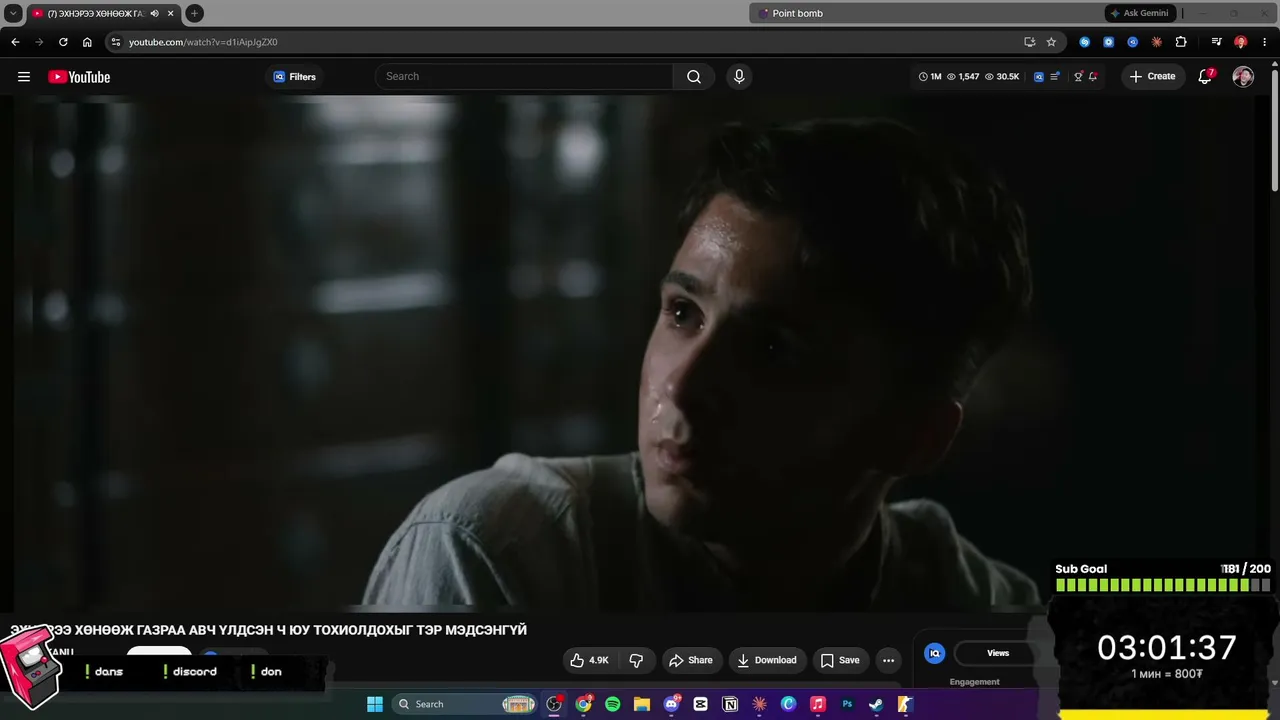
Task: Open the Shazam browser extension
Action: coord(1084,42)
